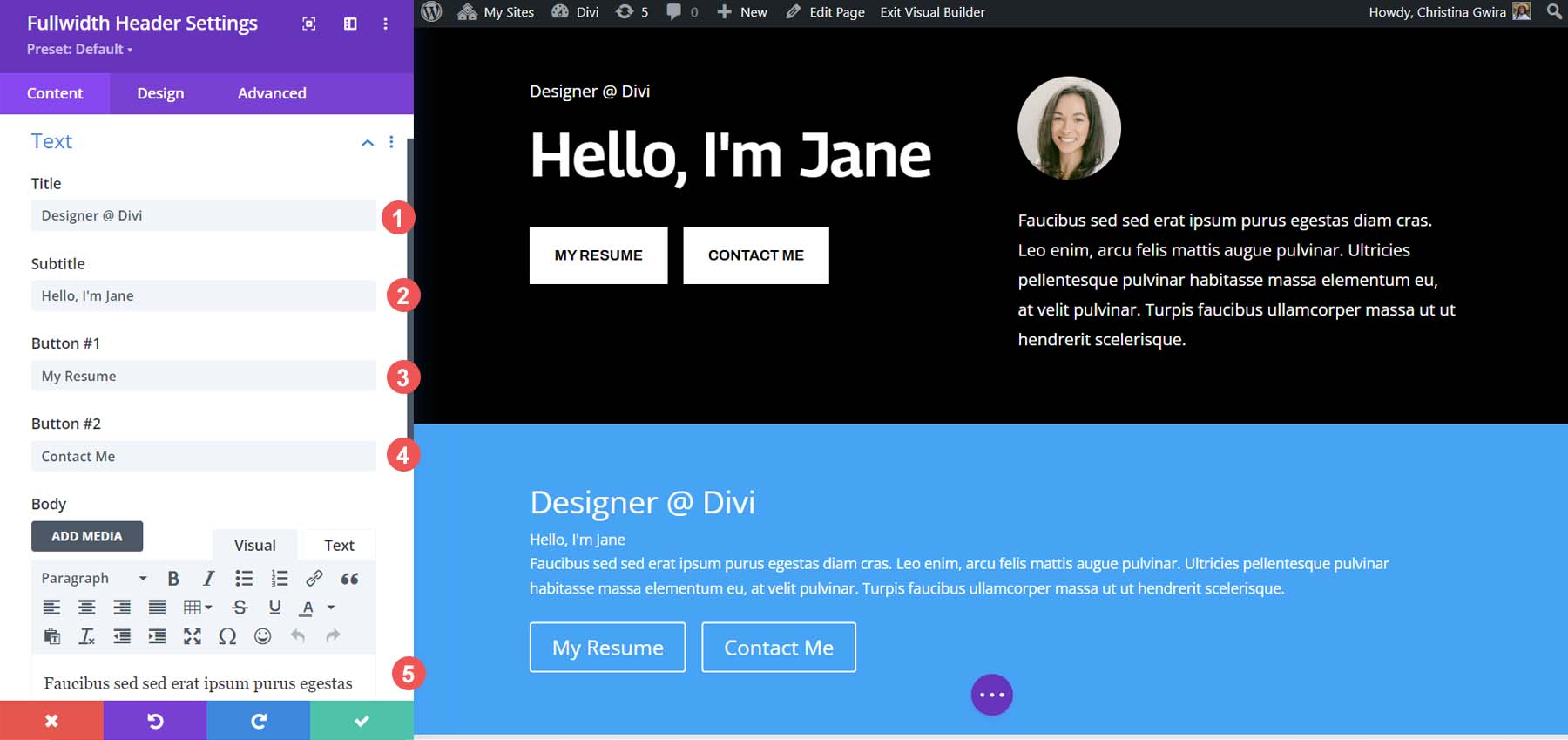The width and height of the screenshot is (1568, 740).
Task: Click the blockquote icon
Action: pyautogui.click(x=349, y=579)
